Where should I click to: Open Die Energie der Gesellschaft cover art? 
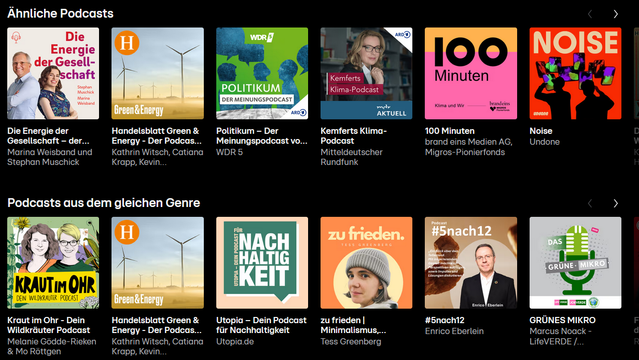tap(53, 73)
